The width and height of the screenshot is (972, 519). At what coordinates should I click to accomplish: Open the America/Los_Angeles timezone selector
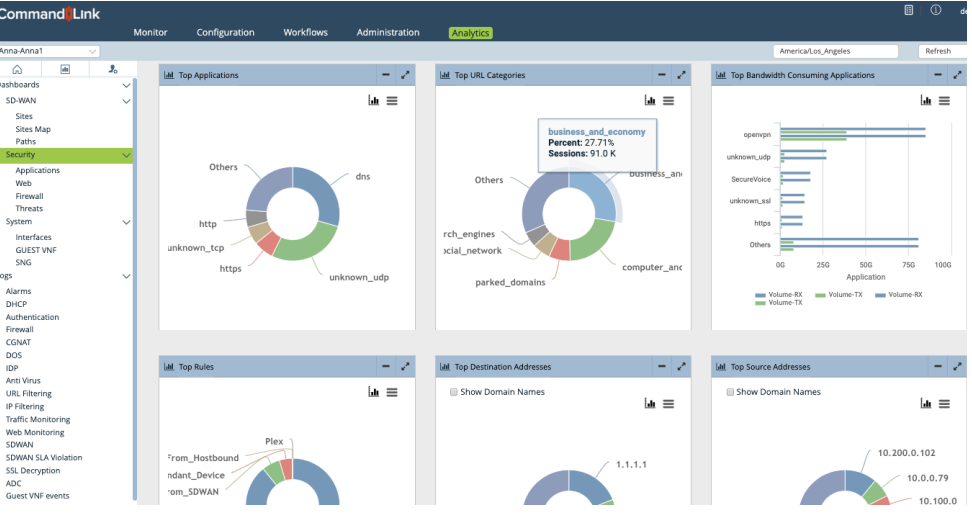(835, 51)
